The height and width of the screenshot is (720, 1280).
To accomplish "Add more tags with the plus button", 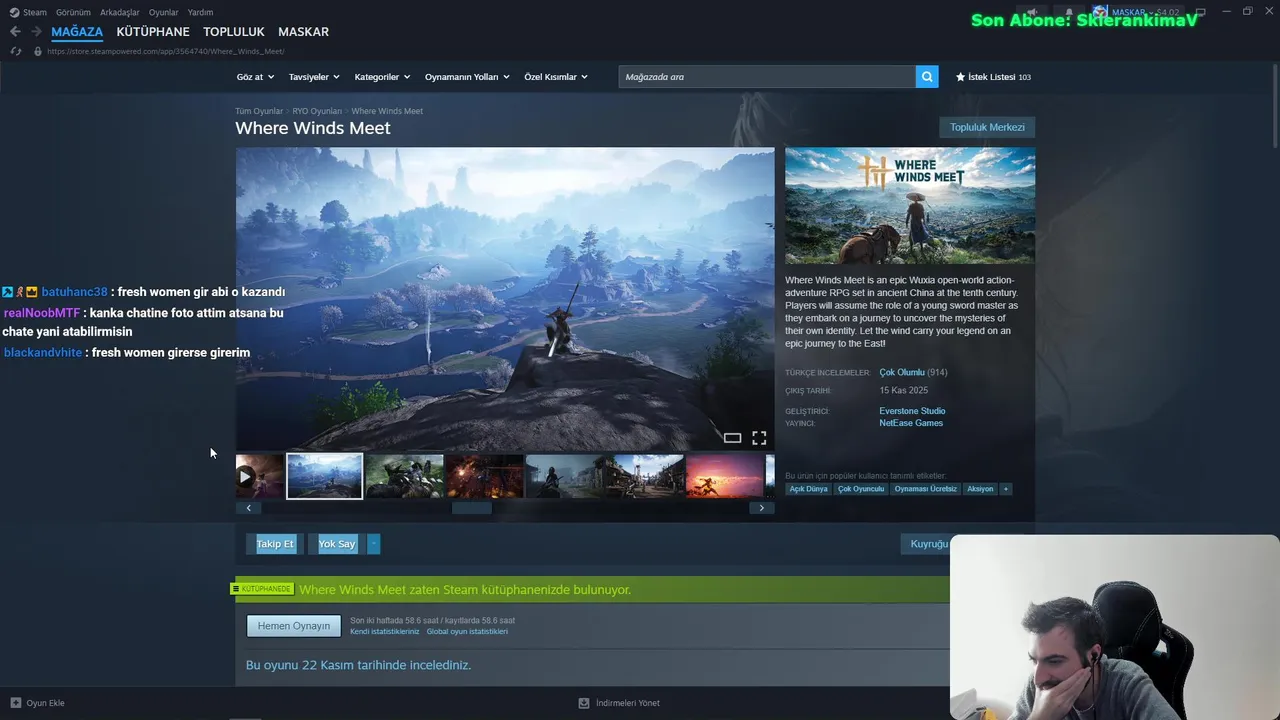I will point(1005,489).
